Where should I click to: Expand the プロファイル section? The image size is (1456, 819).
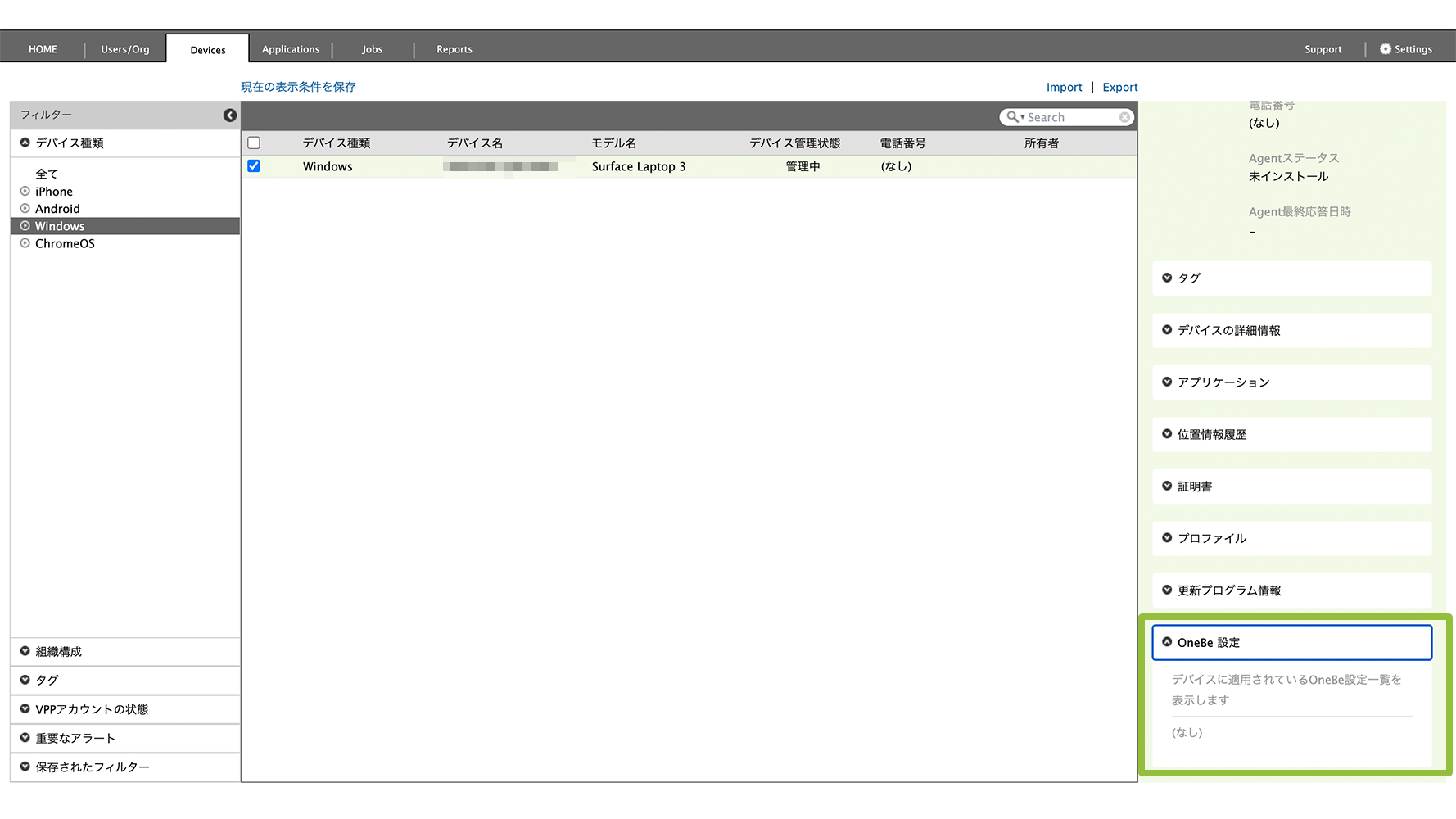(x=1292, y=538)
